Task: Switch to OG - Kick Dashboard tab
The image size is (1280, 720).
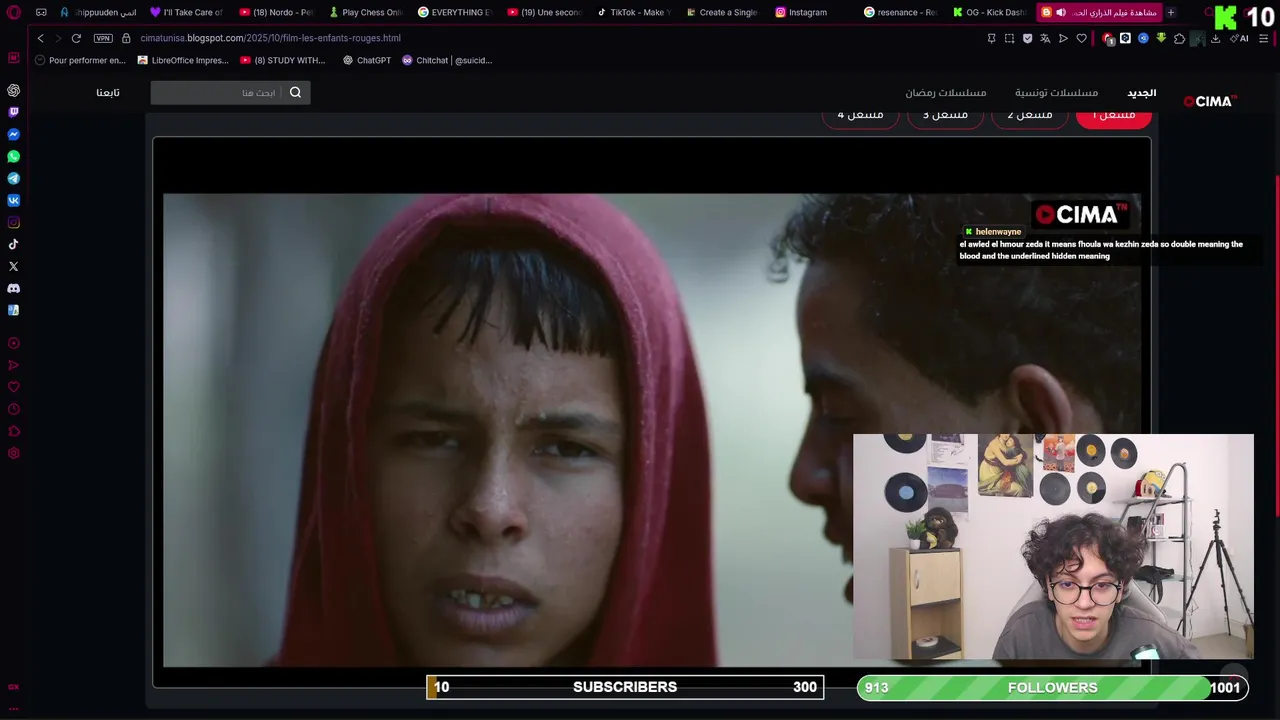Action: 991,12
